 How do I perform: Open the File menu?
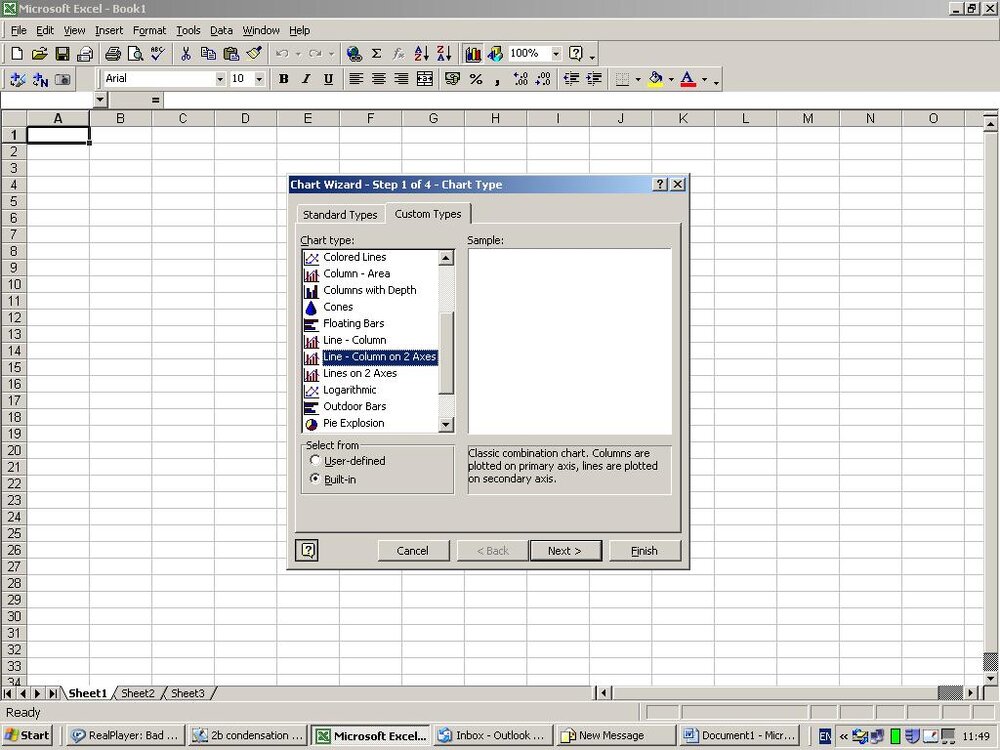click(x=18, y=30)
